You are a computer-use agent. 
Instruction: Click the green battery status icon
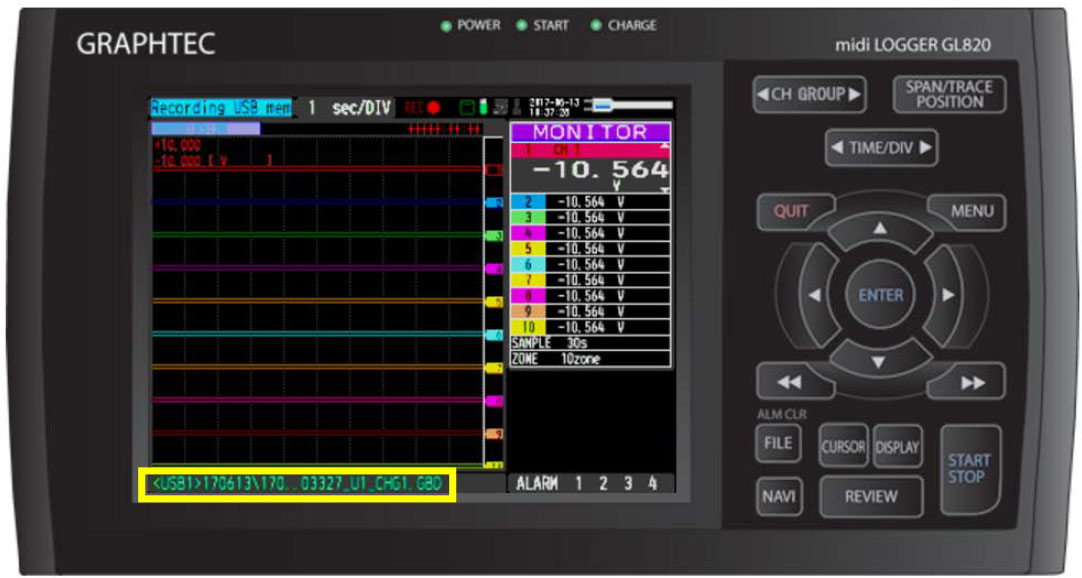(x=483, y=107)
